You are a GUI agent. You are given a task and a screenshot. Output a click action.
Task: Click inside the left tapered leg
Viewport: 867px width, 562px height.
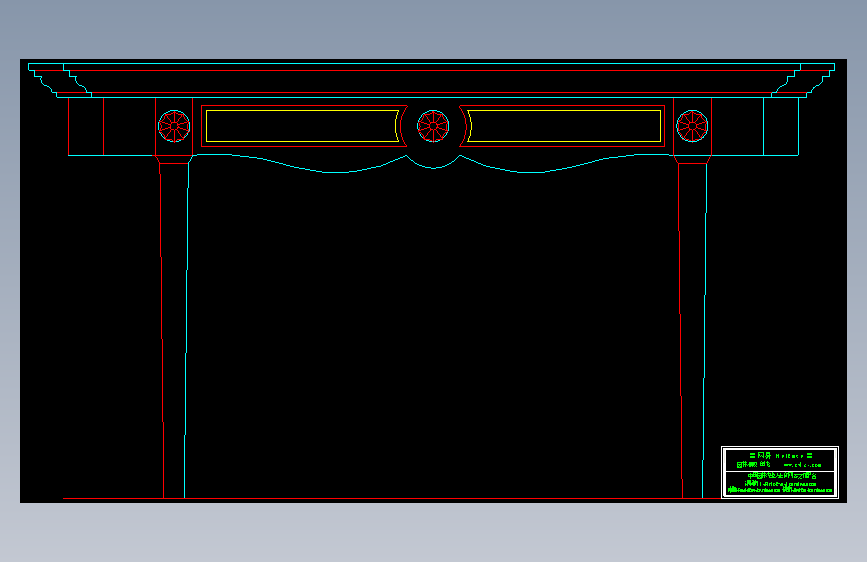pos(174,331)
